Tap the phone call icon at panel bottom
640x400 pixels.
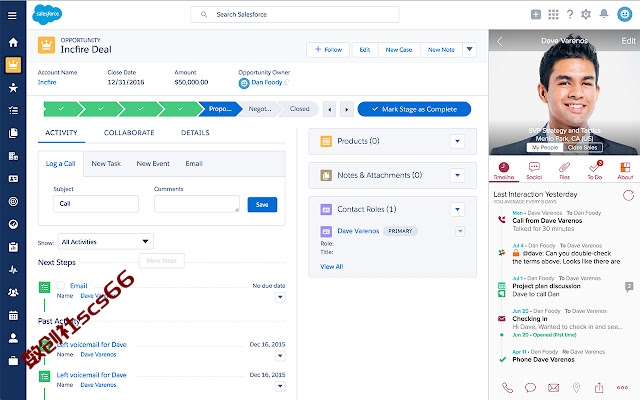pos(507,387)
